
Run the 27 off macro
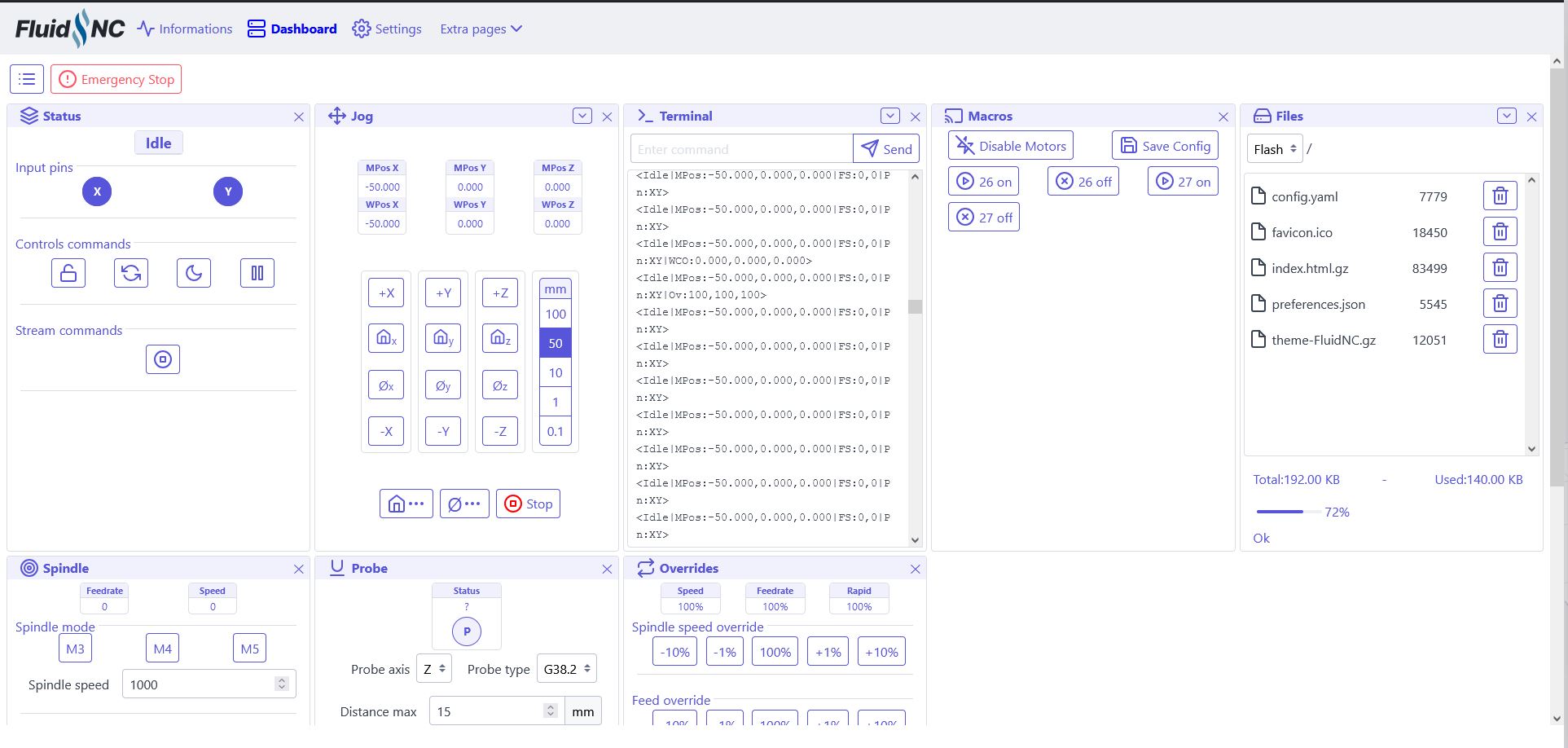[984, 218]
